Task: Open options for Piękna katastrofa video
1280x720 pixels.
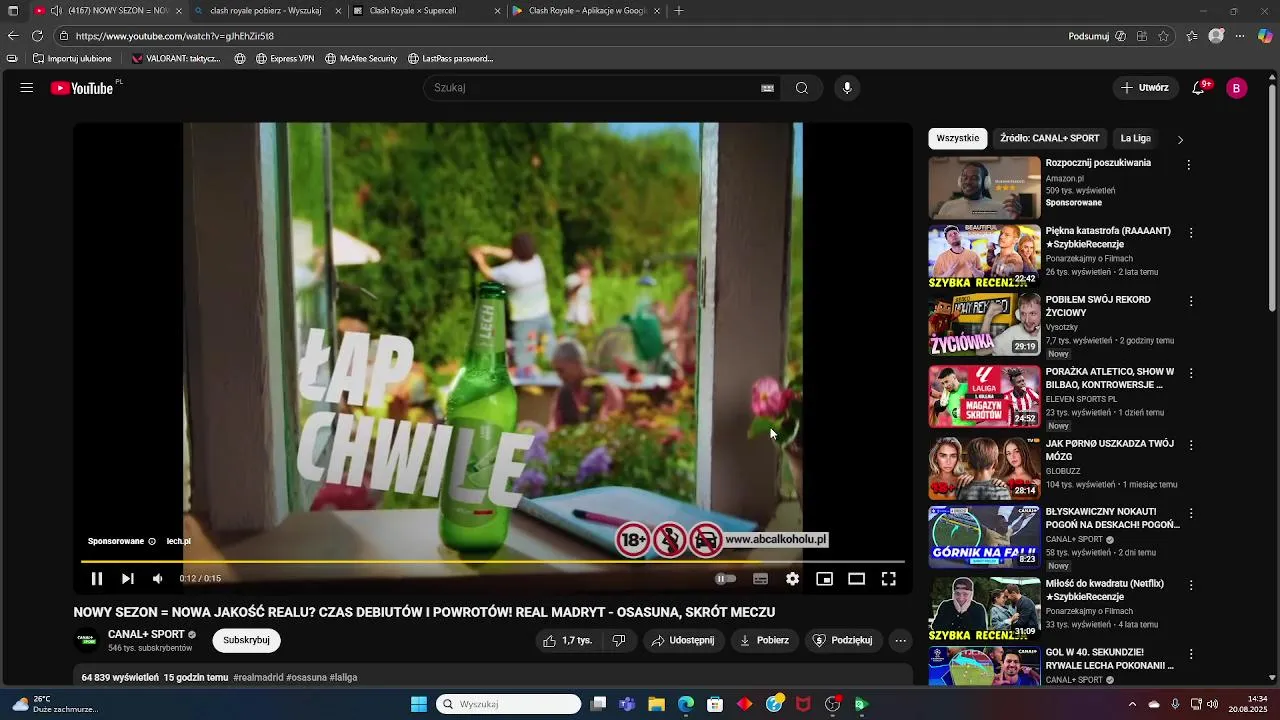Action: (1191, 233)
